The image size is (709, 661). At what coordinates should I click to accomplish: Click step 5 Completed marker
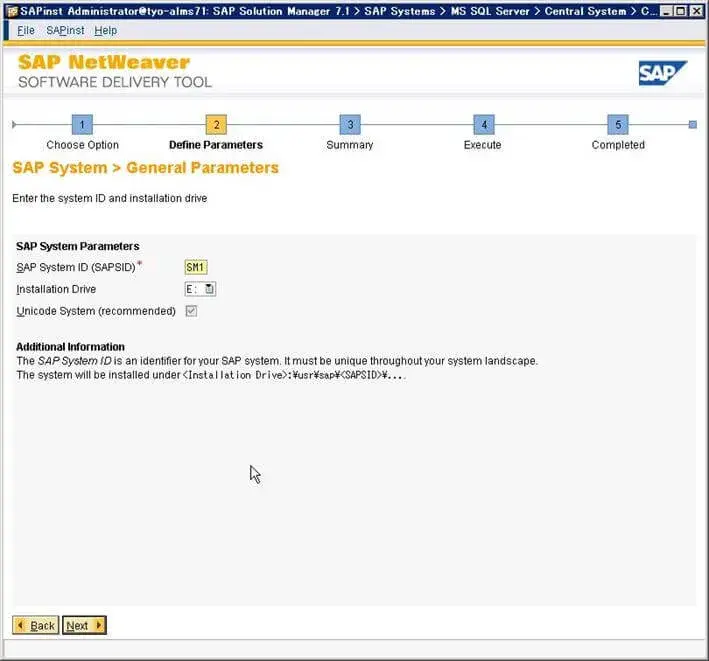618,124
